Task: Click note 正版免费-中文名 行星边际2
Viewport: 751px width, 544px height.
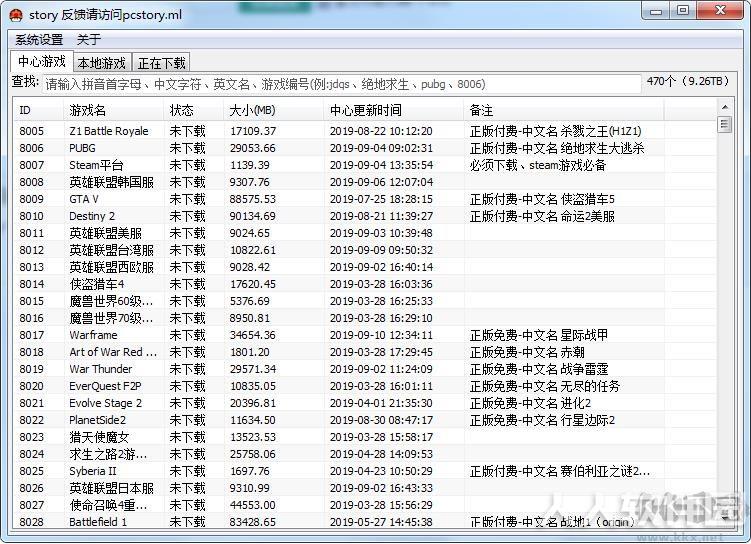Action: pos(542,420)
